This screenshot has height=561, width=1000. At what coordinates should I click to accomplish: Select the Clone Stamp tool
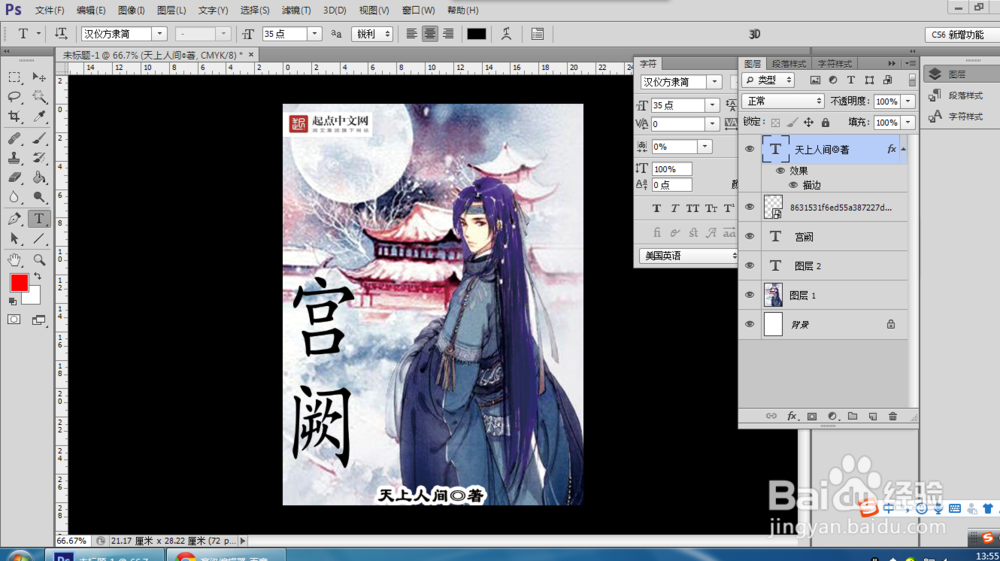(x=14, y=157)
